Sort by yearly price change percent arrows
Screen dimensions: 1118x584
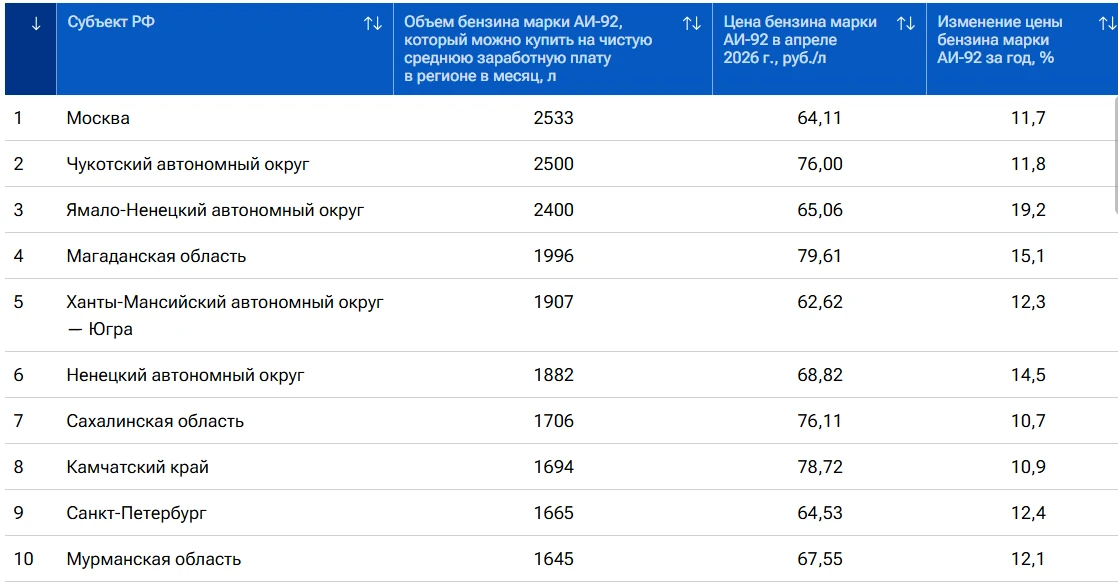point(1108,24)
